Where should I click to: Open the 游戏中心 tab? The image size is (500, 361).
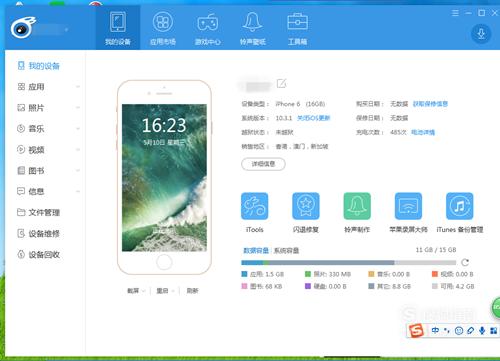pyautogui.click(x=208, y=28)
